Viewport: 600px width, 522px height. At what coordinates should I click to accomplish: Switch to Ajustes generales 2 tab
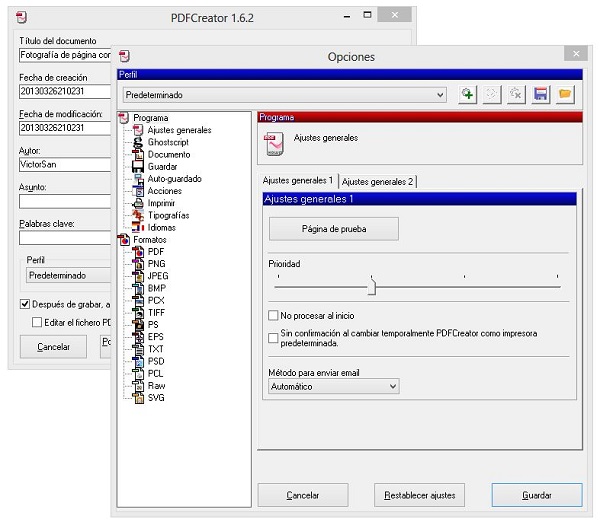pos(377,181)
